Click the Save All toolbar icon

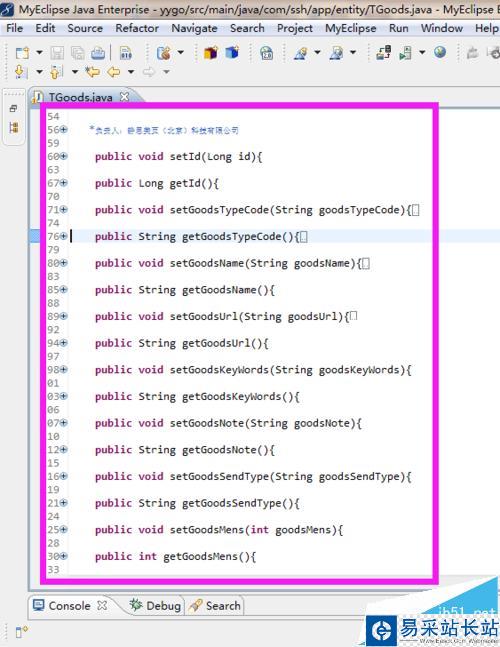[x=77, y=53]
